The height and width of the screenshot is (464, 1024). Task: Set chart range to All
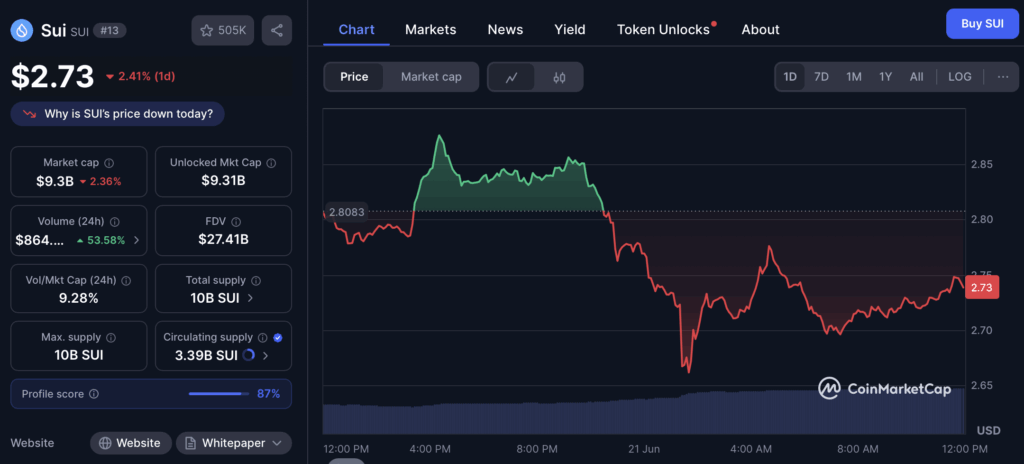[916, 76]
